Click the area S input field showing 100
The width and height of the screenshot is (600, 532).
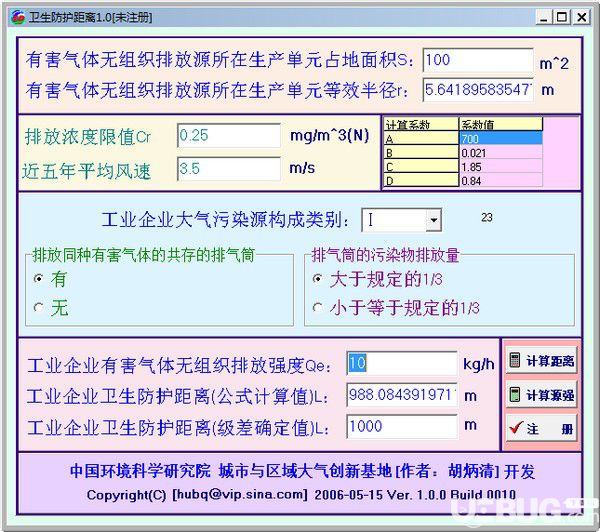click(478, 60)
